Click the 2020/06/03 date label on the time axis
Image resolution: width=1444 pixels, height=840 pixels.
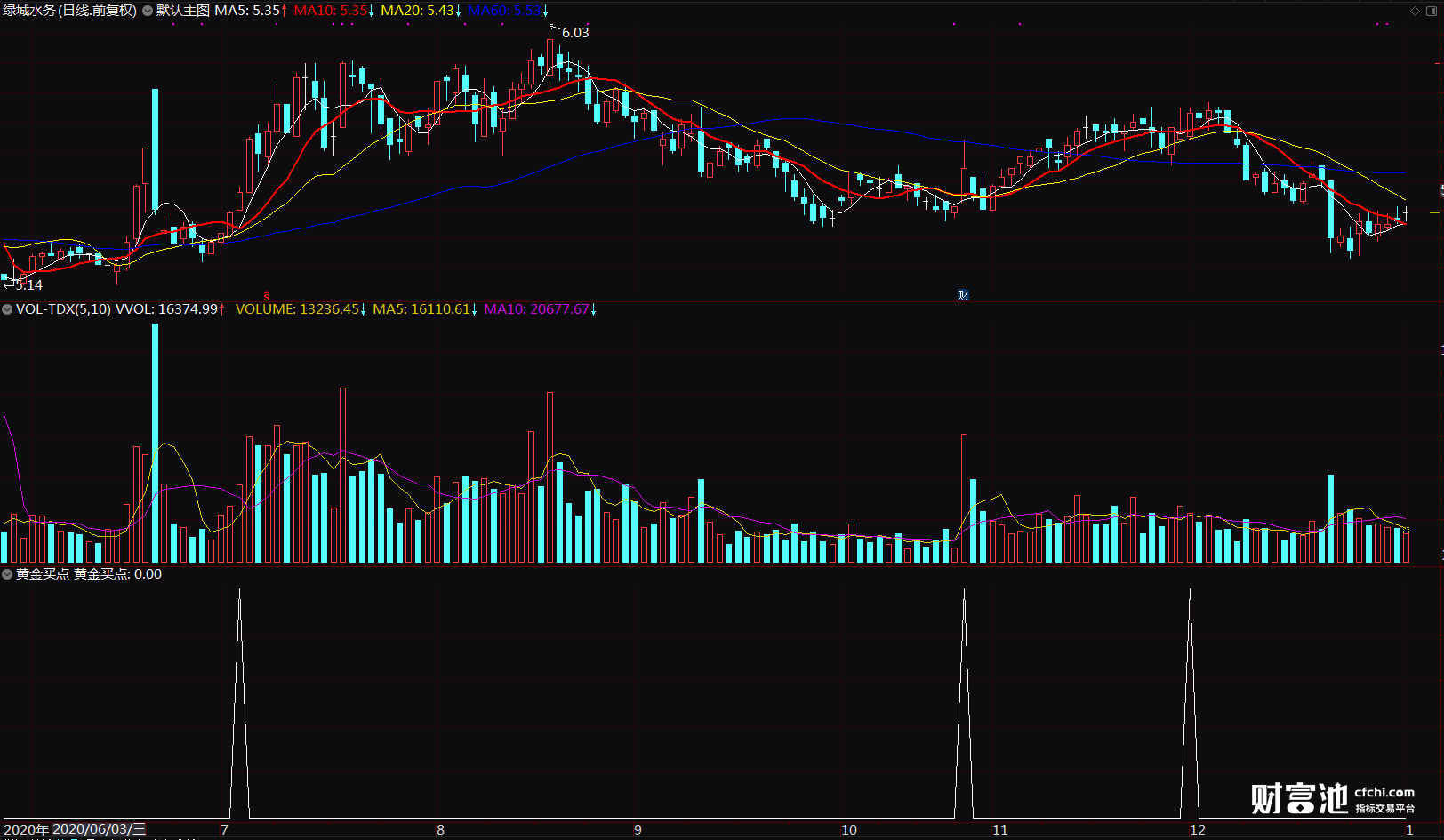coord(99,829)
